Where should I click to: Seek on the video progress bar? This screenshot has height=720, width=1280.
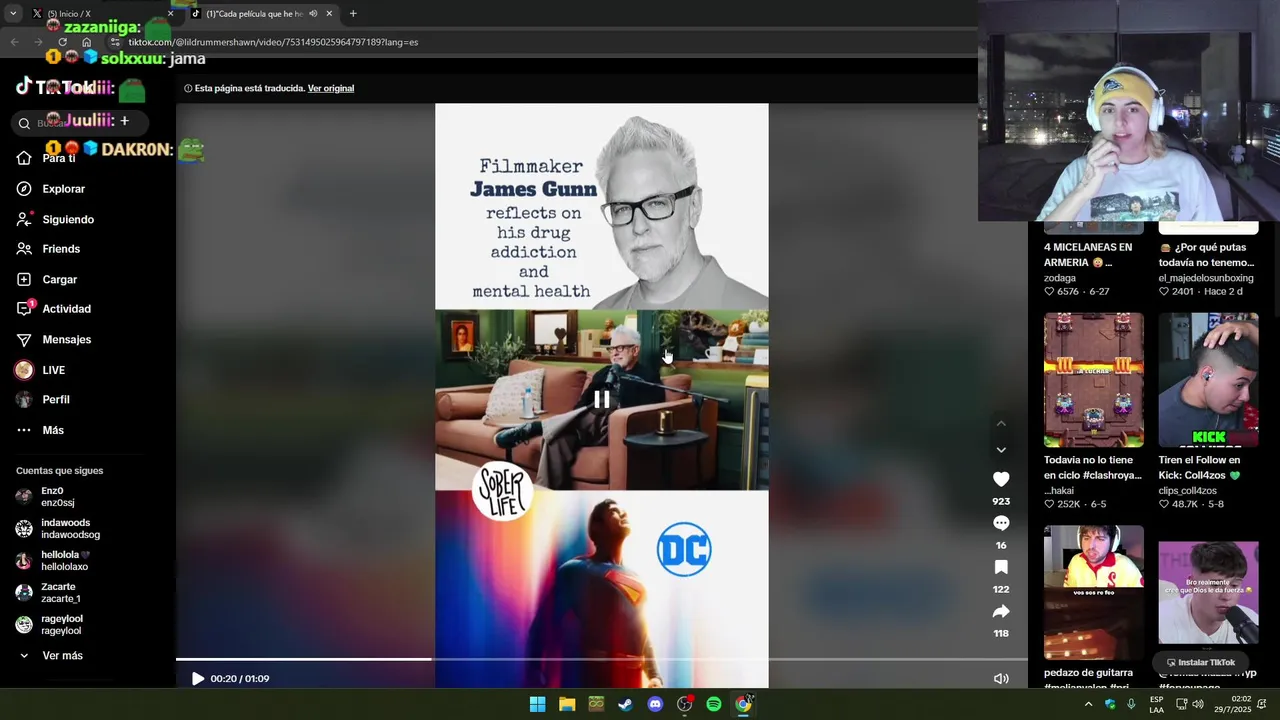pos(601,659)
